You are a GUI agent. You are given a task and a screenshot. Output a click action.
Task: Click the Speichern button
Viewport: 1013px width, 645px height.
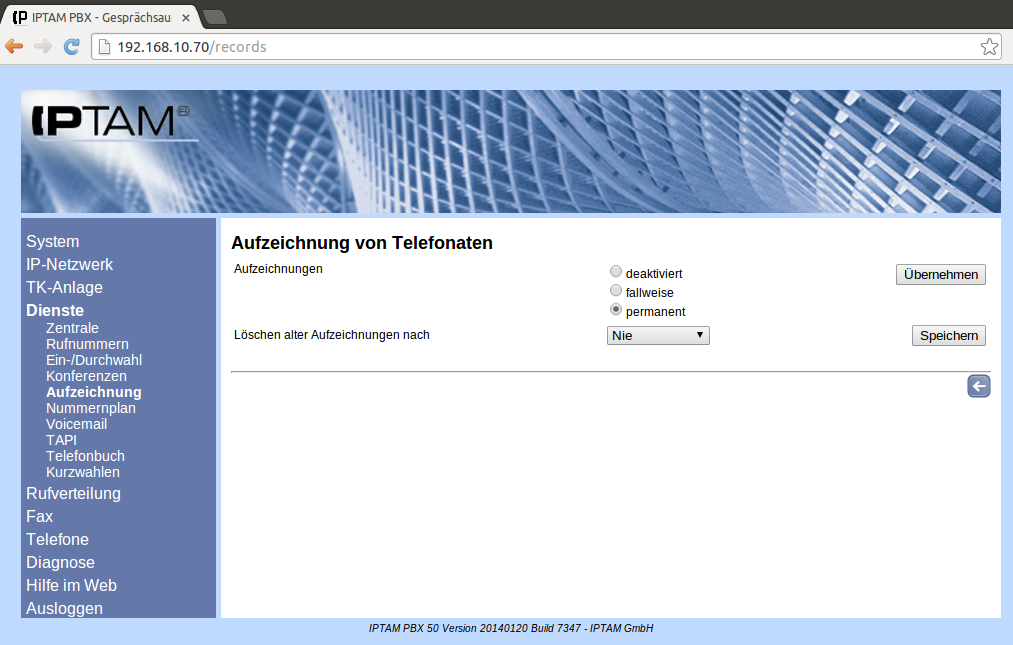point(948,336)
